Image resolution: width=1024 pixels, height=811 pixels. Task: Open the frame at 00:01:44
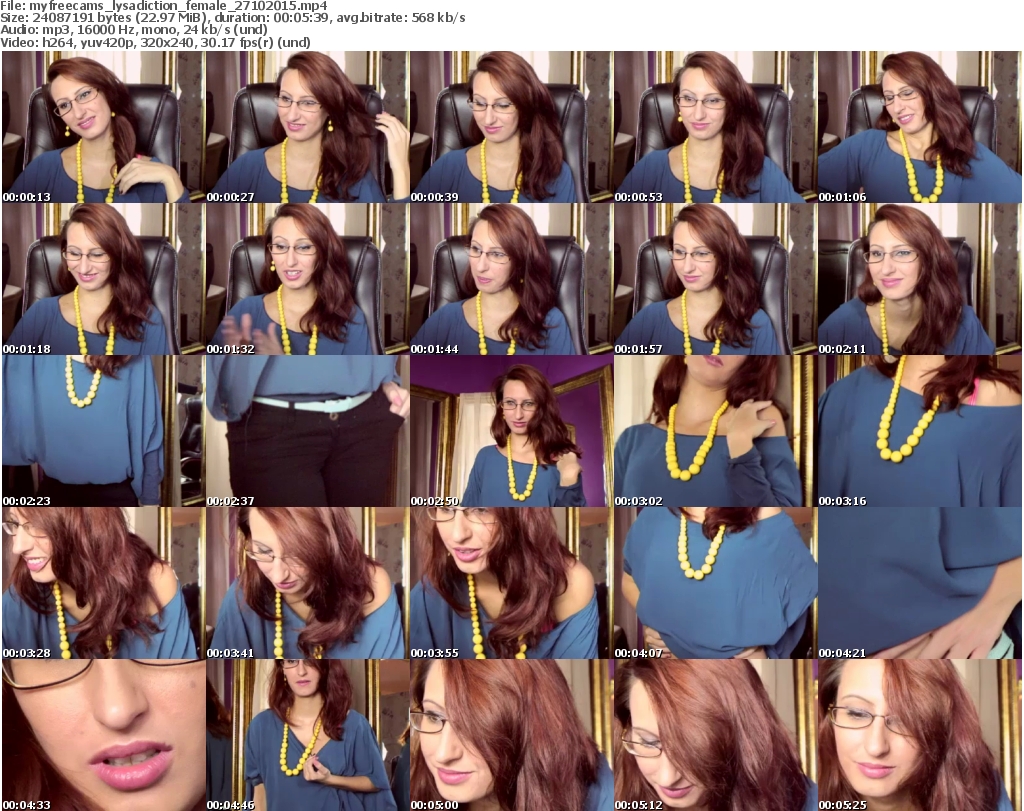pos(511,279)
